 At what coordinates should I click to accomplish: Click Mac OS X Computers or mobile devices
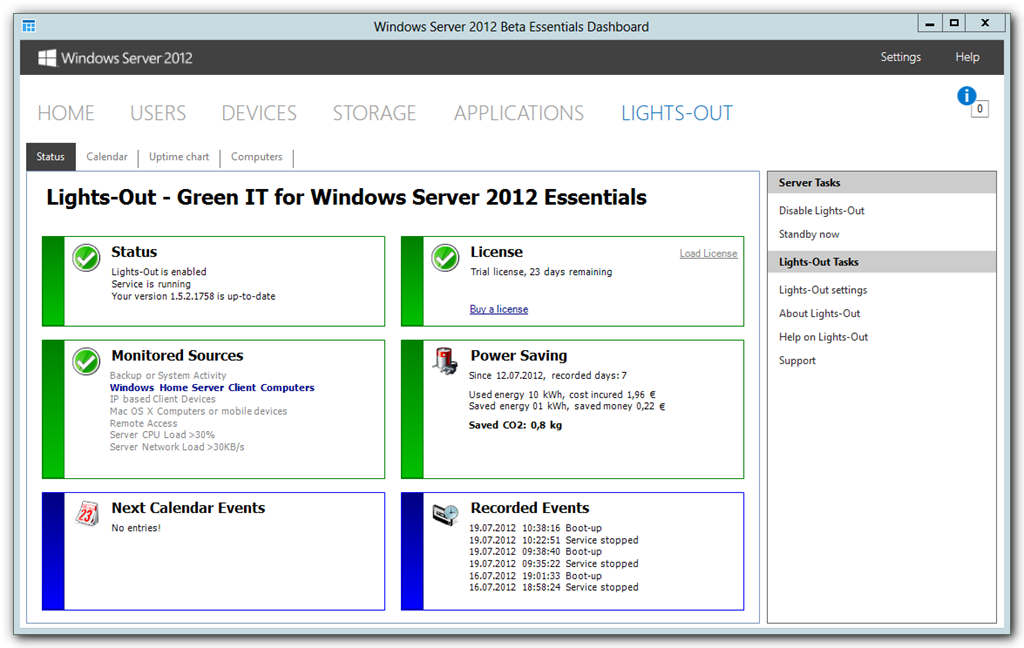[x=199, y=411]
